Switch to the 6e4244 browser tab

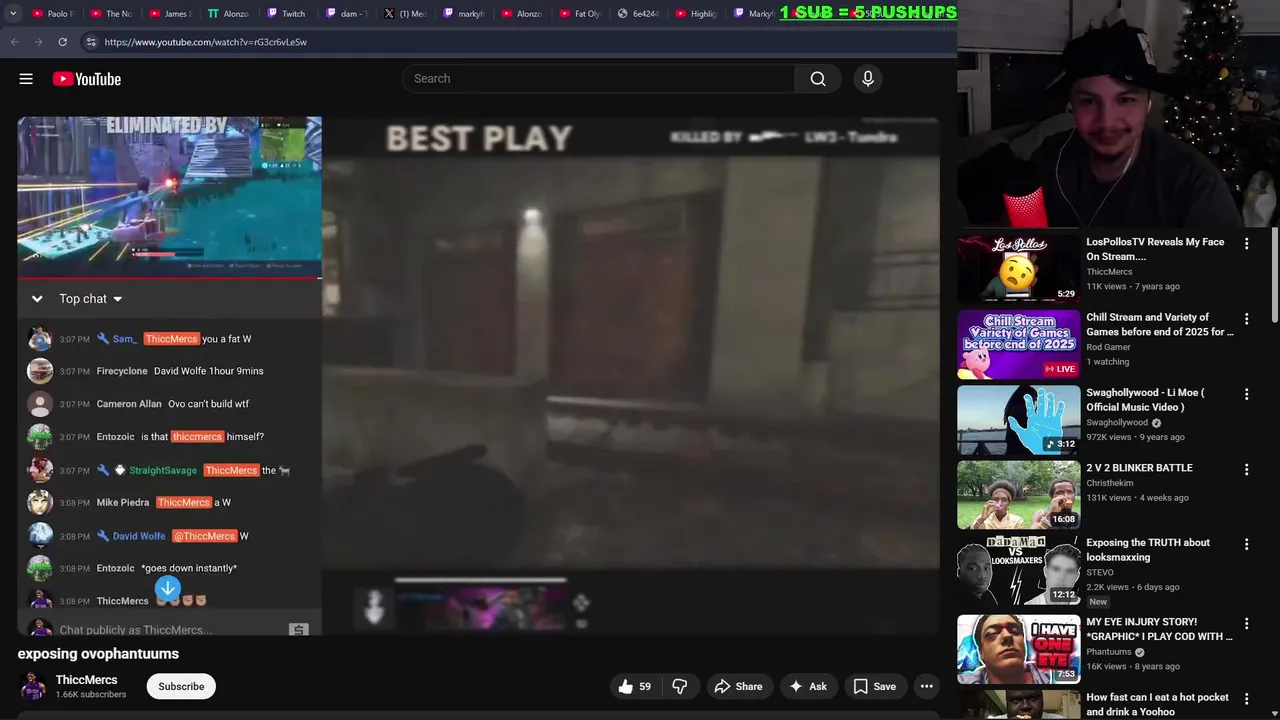(x=639, y=14)
